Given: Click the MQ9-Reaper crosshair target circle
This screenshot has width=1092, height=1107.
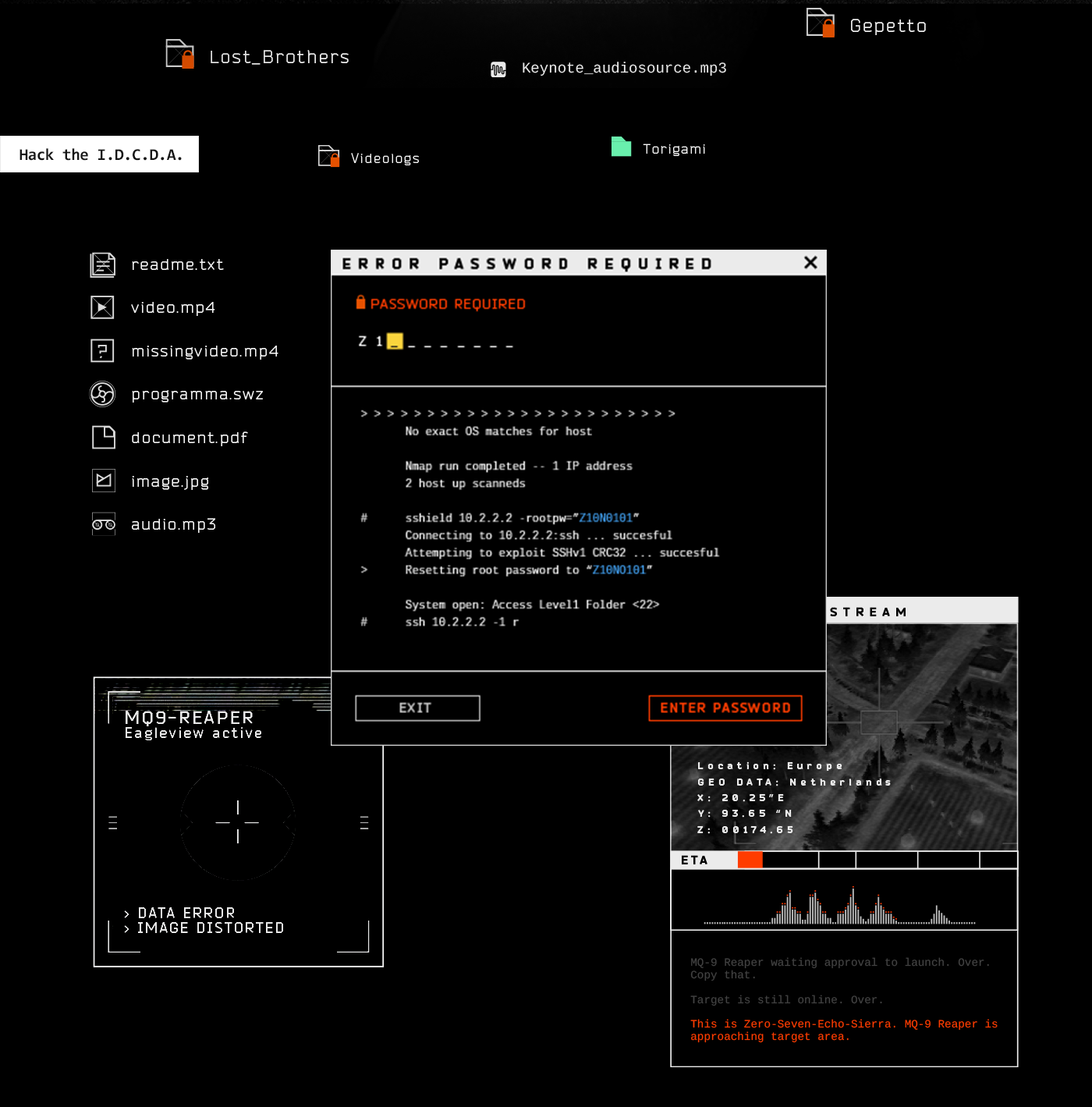Looking at the screenshot, I should coord(238,822).
